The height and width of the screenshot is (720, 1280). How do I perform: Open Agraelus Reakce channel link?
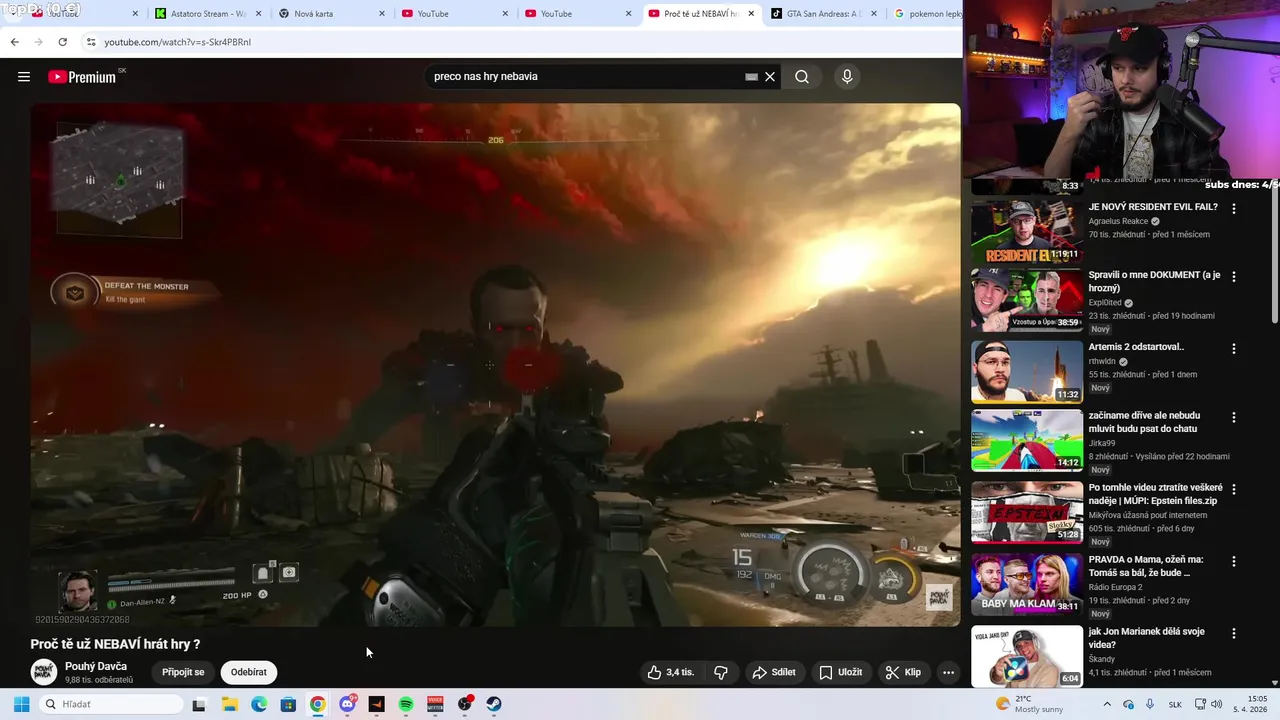click(x=1118, y=221)
